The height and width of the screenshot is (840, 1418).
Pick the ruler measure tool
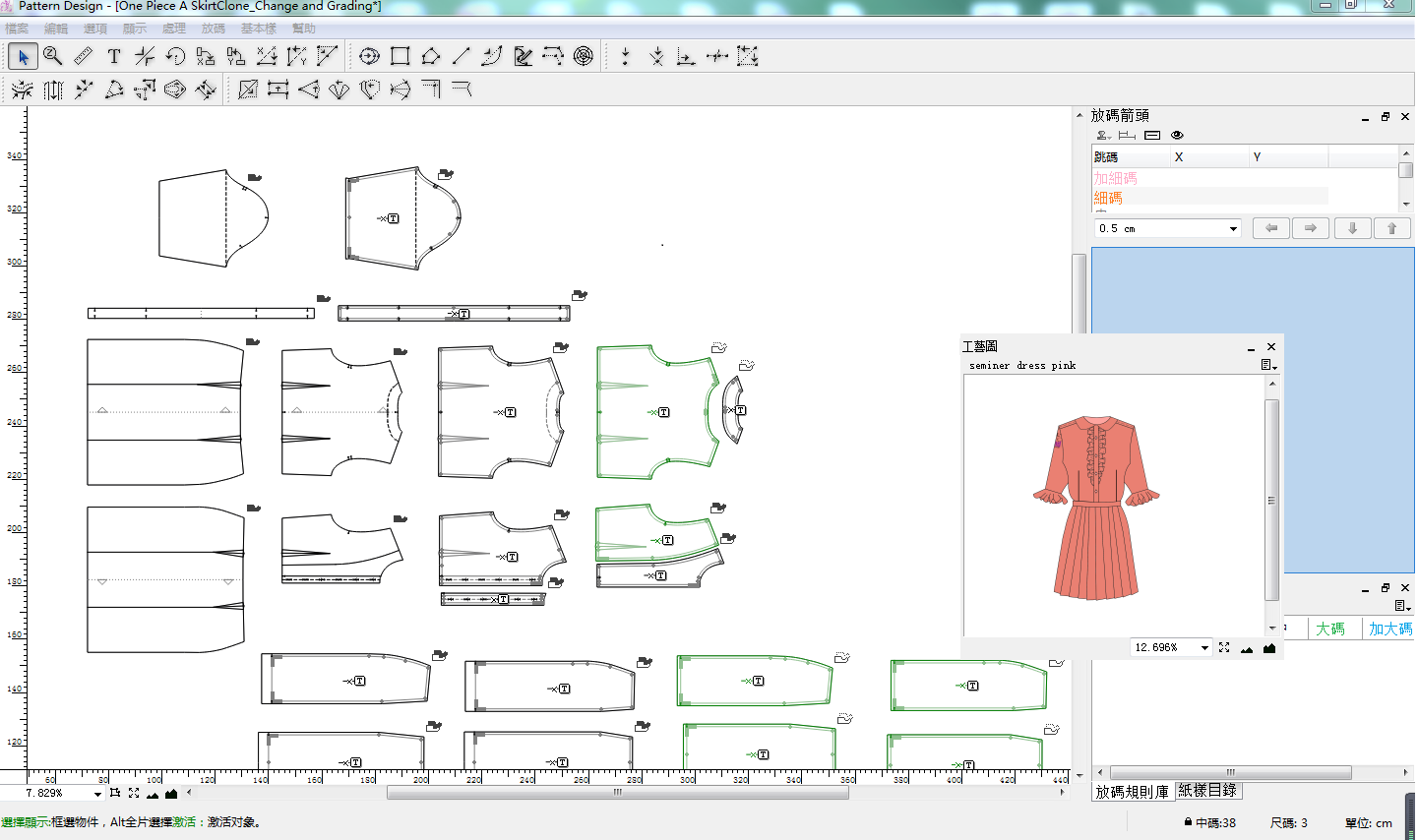coord(84,56)
